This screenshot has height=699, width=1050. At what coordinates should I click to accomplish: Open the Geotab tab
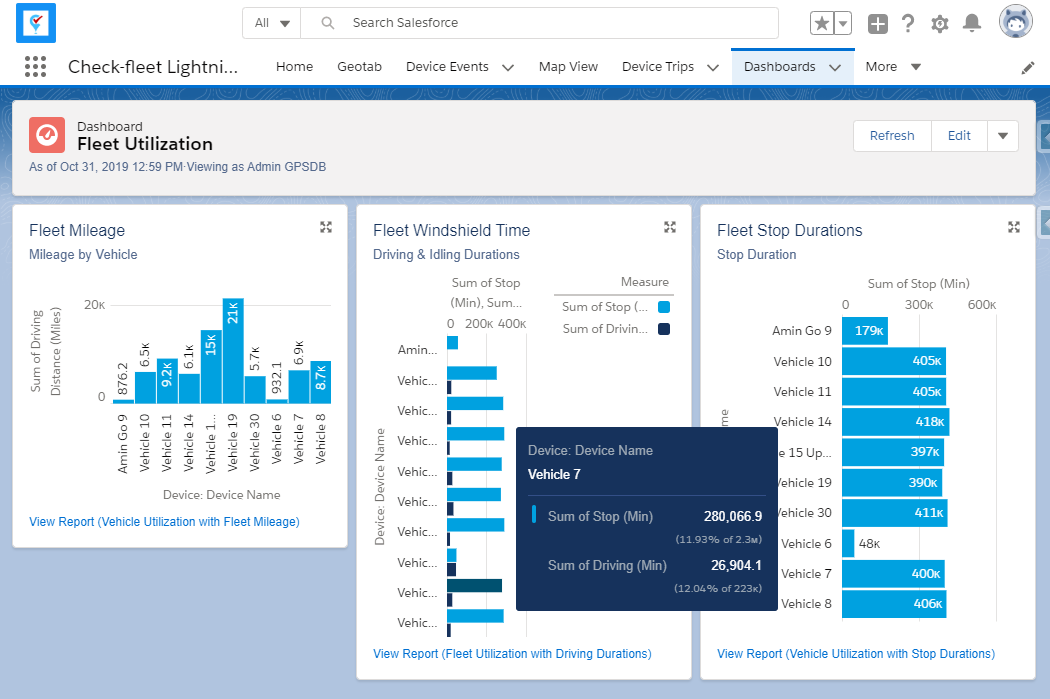point(359,66)
